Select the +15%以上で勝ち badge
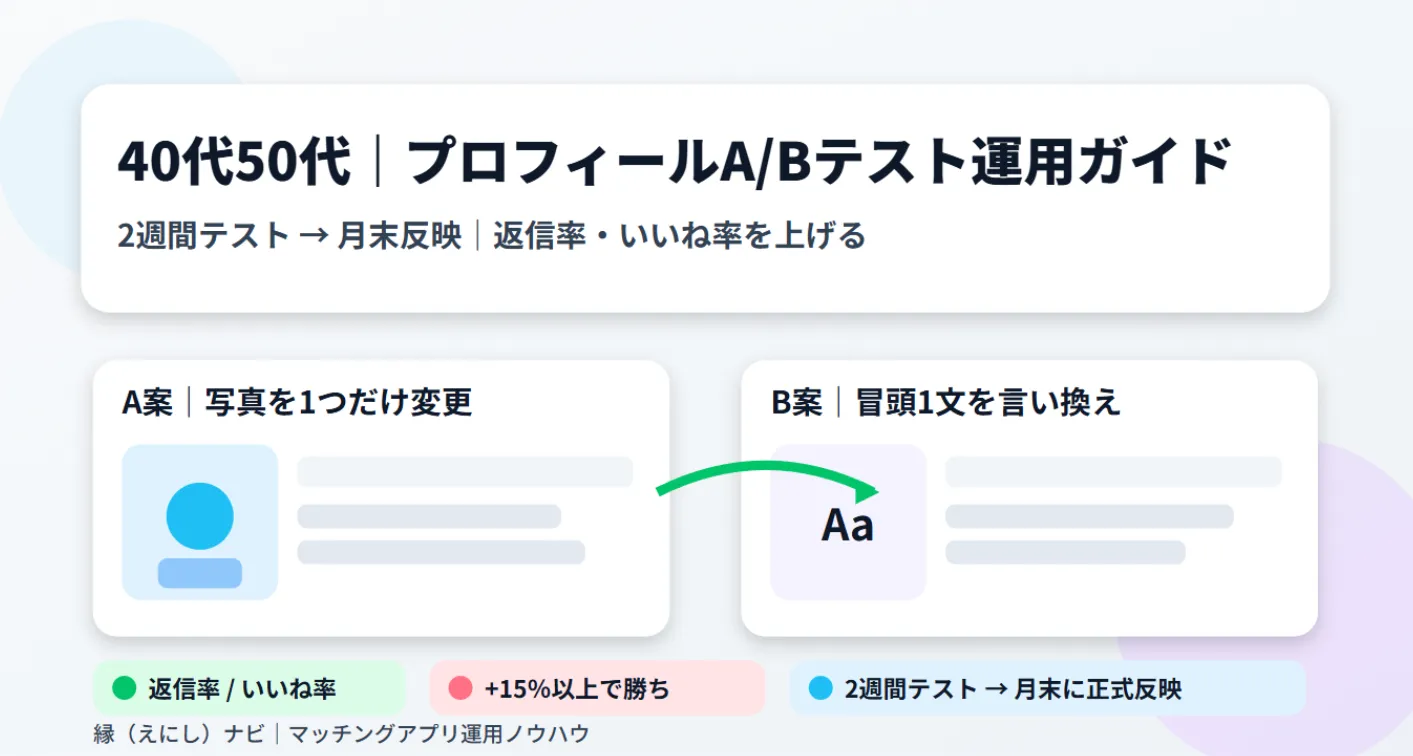 point(596,688)
